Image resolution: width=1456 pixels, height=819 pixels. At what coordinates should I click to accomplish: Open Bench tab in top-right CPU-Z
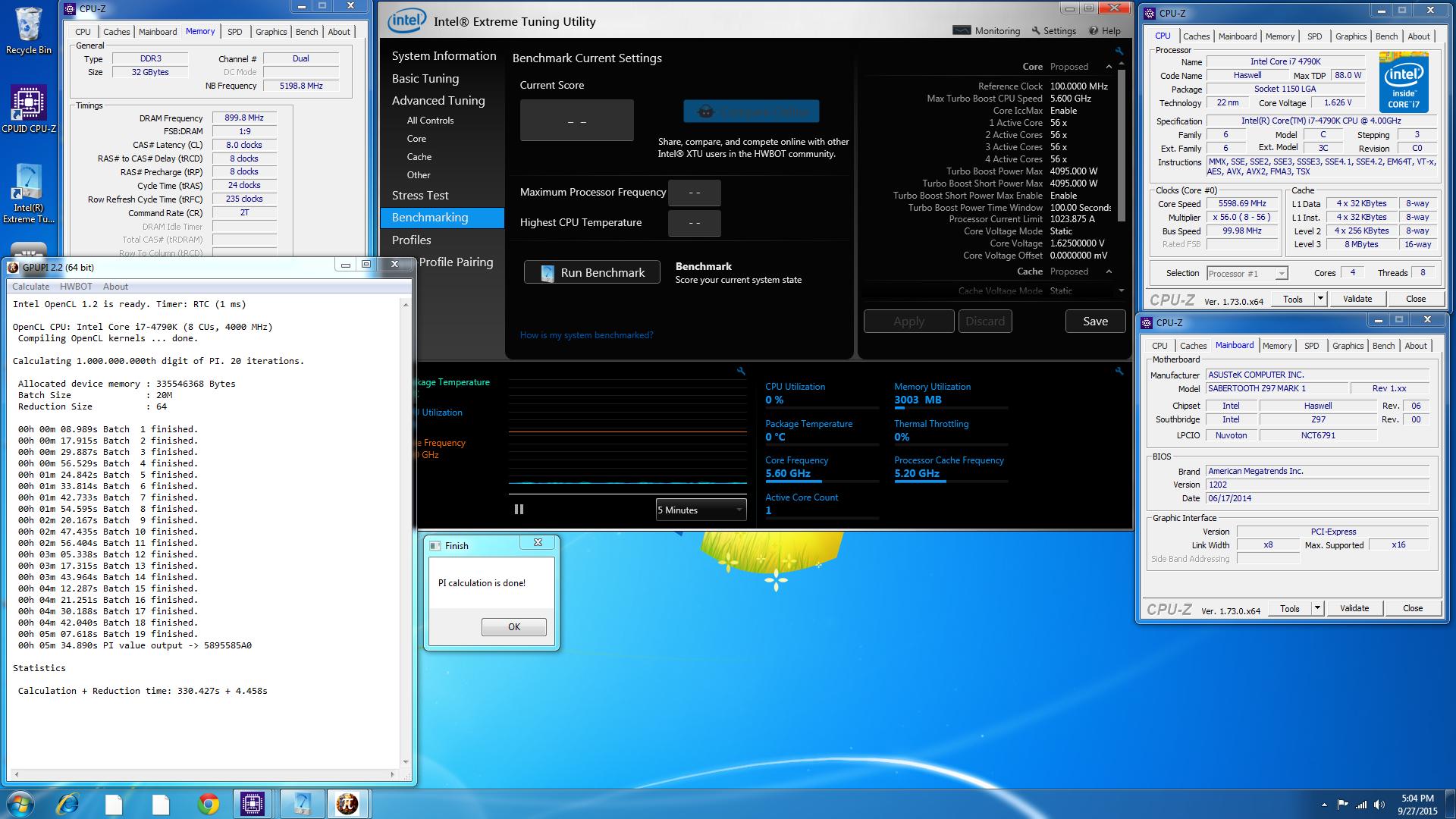tap(1386, 36)
